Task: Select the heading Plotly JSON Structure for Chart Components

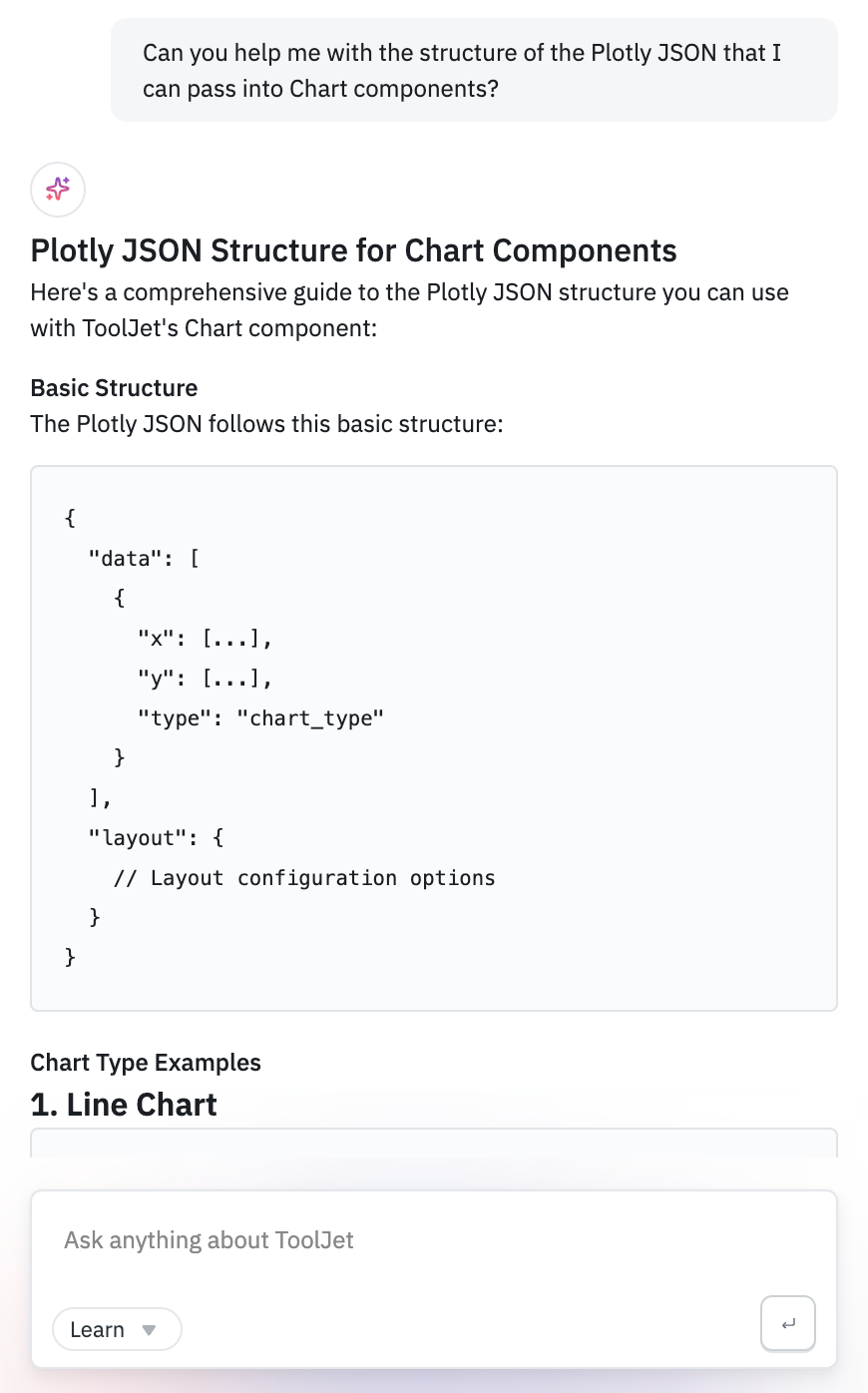Action: (x=353, y=250)
